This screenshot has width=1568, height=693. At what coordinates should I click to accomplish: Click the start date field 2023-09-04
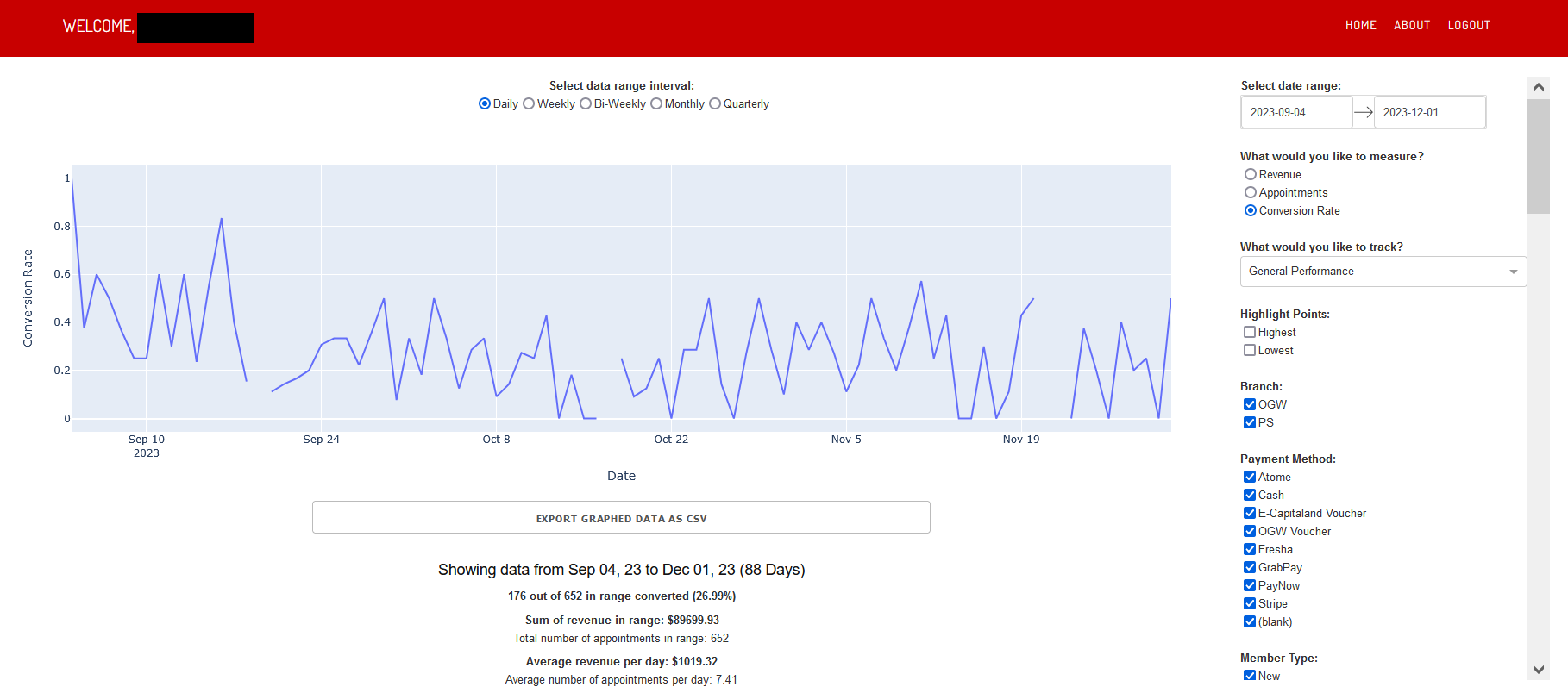(x=1296, y=112)
